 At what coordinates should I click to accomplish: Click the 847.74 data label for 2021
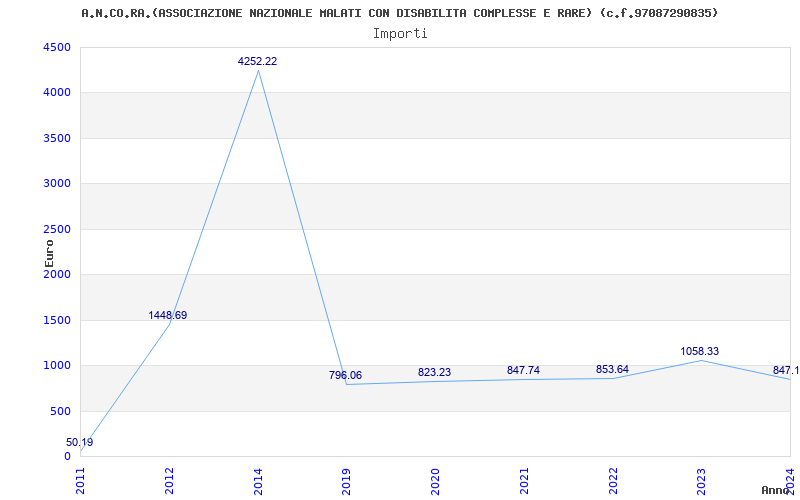(523, 370)
